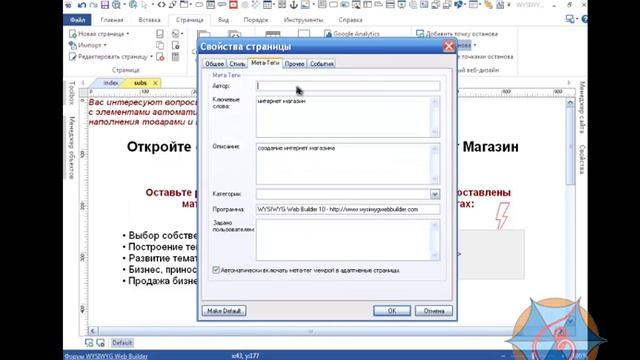640x360 pixels.
Task: Click the Программа field with WYSIWYG Web Builder 10
Action: (x=348, y=209)
